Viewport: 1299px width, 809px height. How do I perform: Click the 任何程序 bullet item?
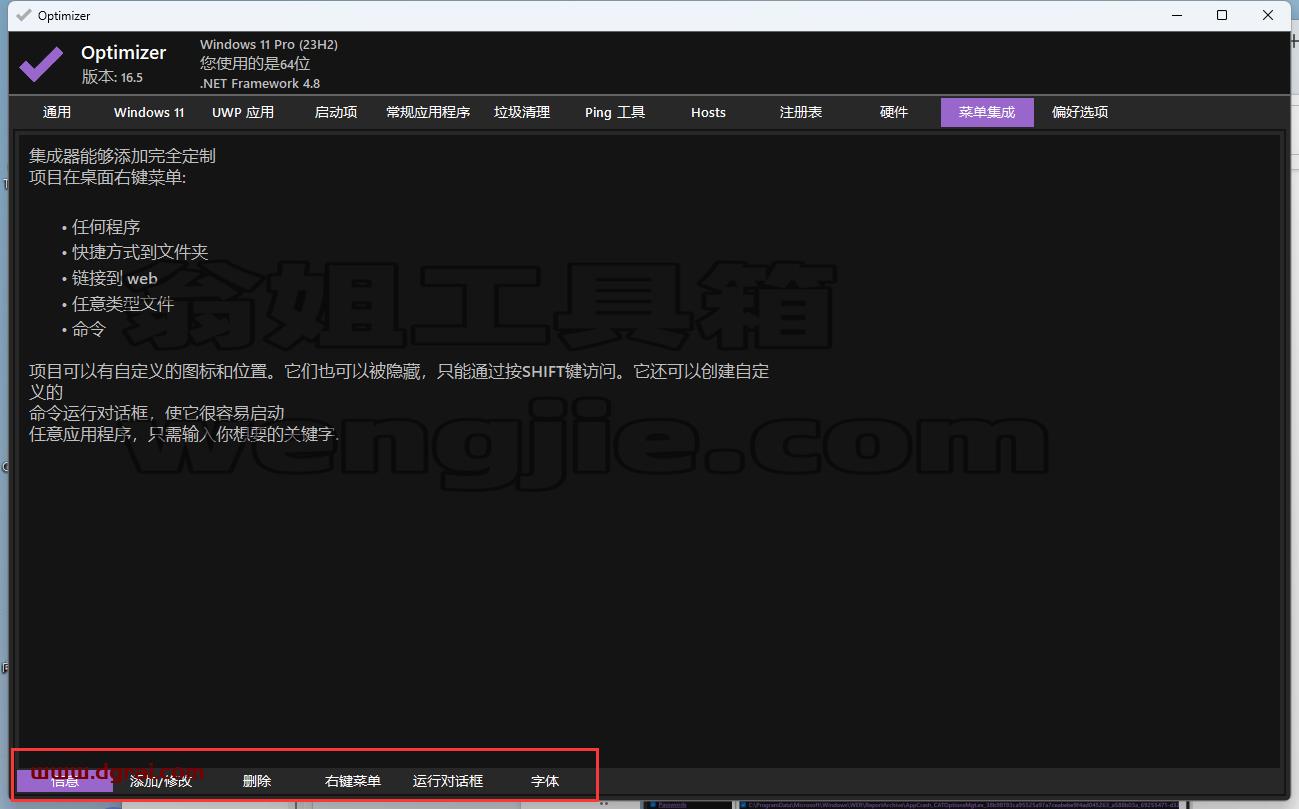(x=106, y=227)
